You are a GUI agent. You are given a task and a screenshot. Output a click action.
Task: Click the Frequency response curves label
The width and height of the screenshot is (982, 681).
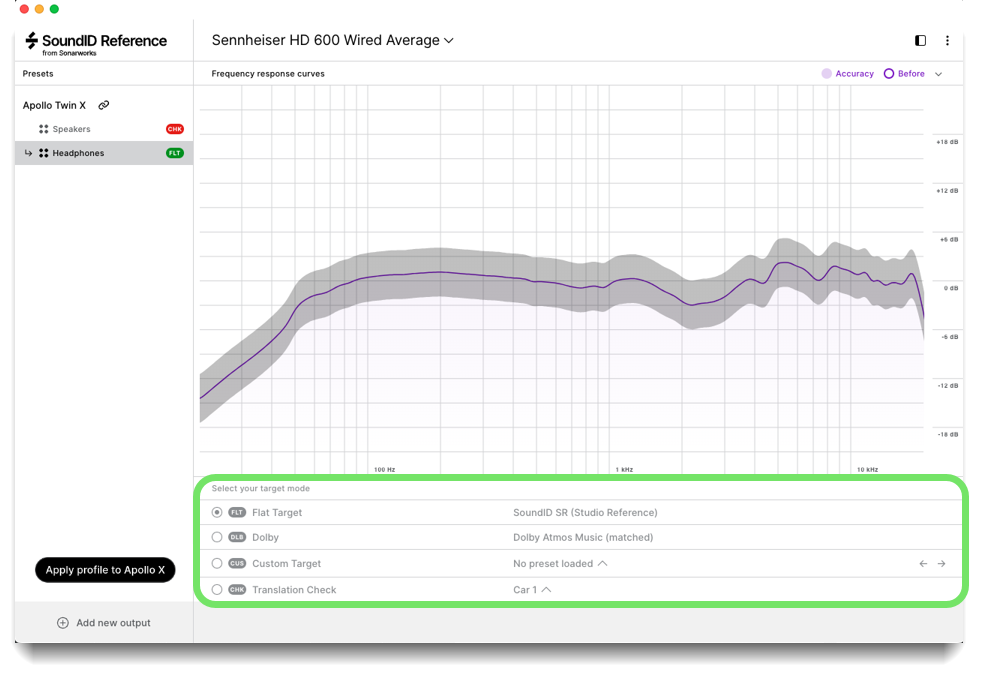pos(268,74)
